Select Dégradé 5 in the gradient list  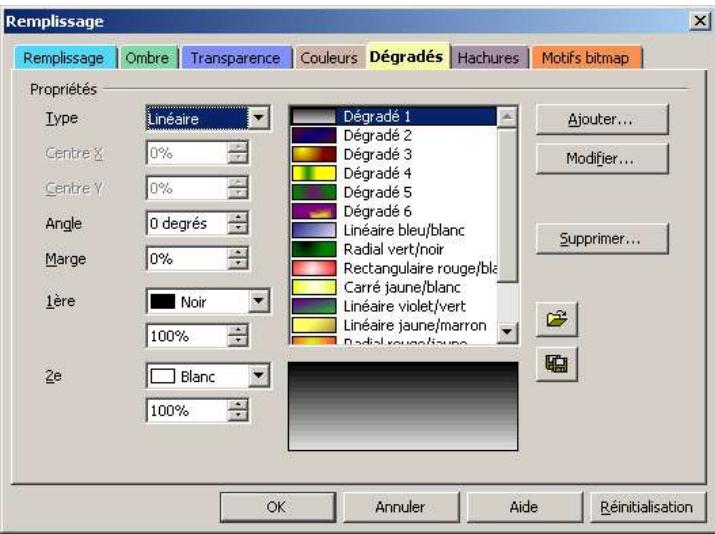pos(394,192)
